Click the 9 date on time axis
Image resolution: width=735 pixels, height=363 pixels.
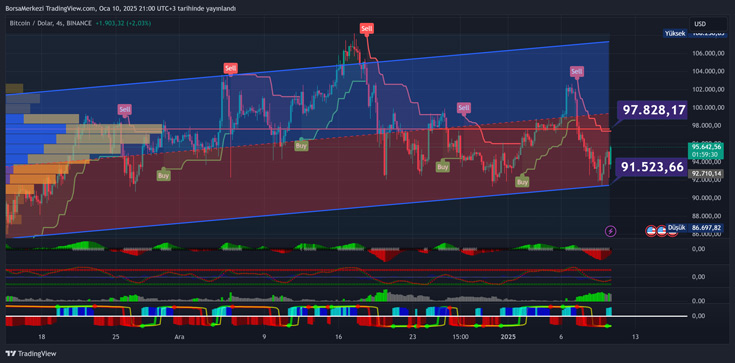(264, 337)
